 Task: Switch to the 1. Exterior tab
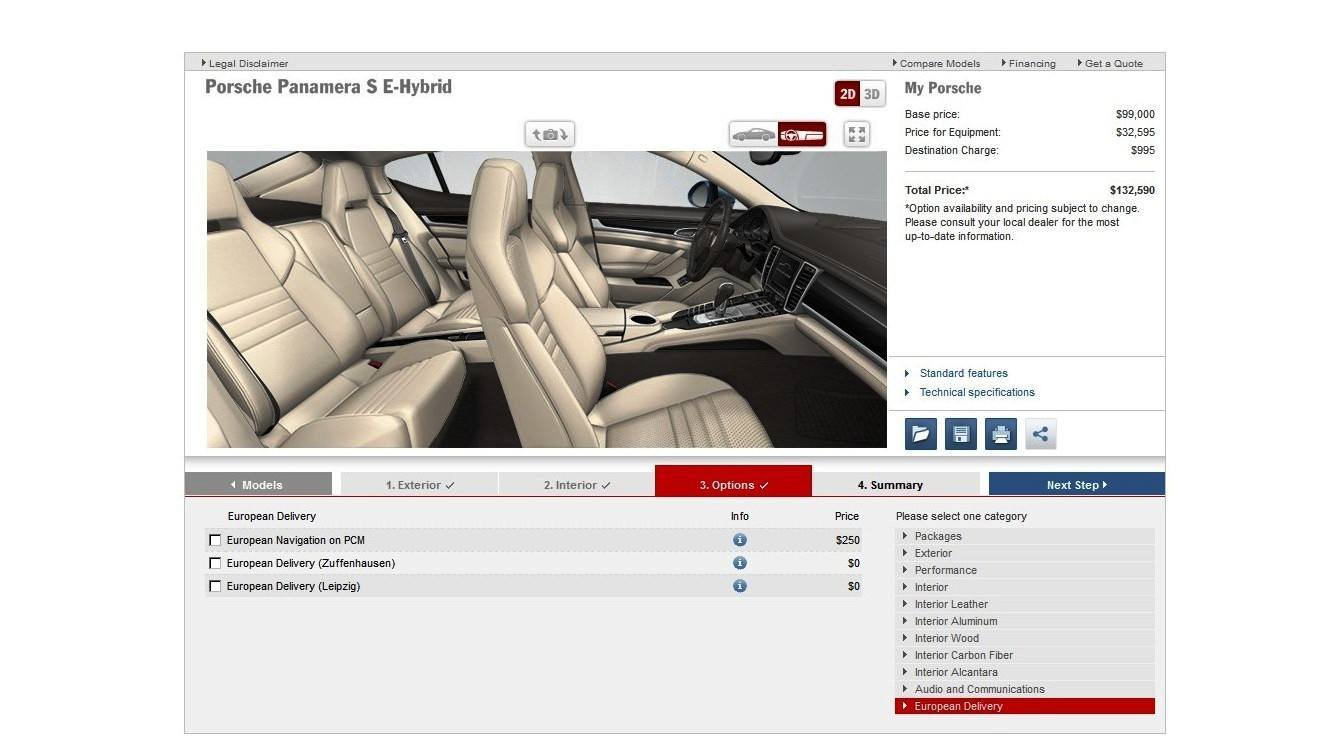[419, 484]
